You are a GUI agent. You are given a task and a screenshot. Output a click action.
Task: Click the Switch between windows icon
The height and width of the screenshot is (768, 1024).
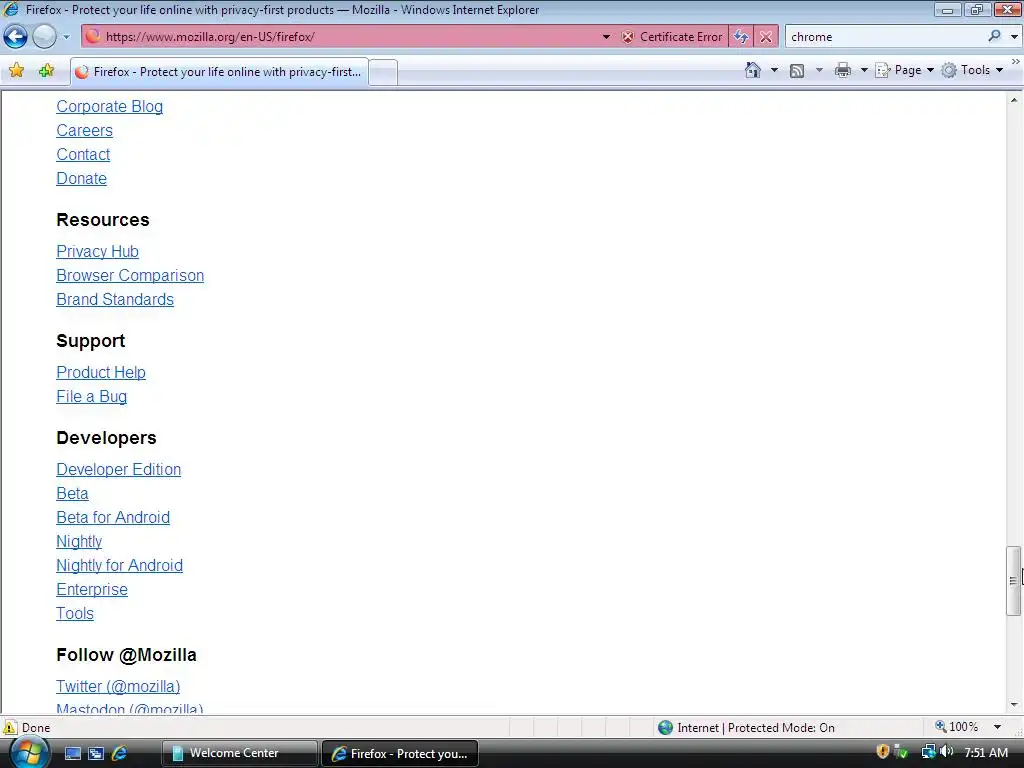[x=96, y=754]
